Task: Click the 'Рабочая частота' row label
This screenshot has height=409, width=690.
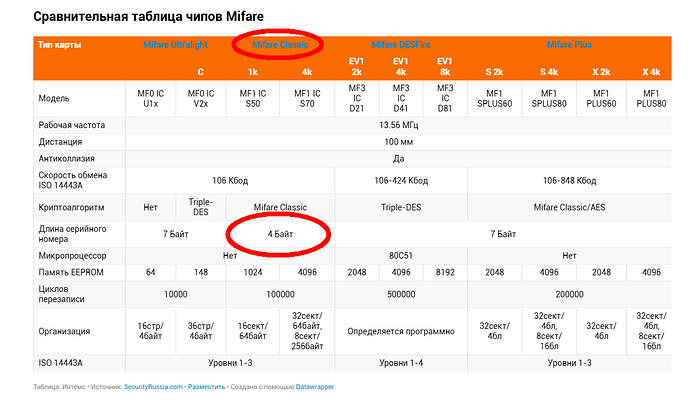Action: click(x=72, y=125)
